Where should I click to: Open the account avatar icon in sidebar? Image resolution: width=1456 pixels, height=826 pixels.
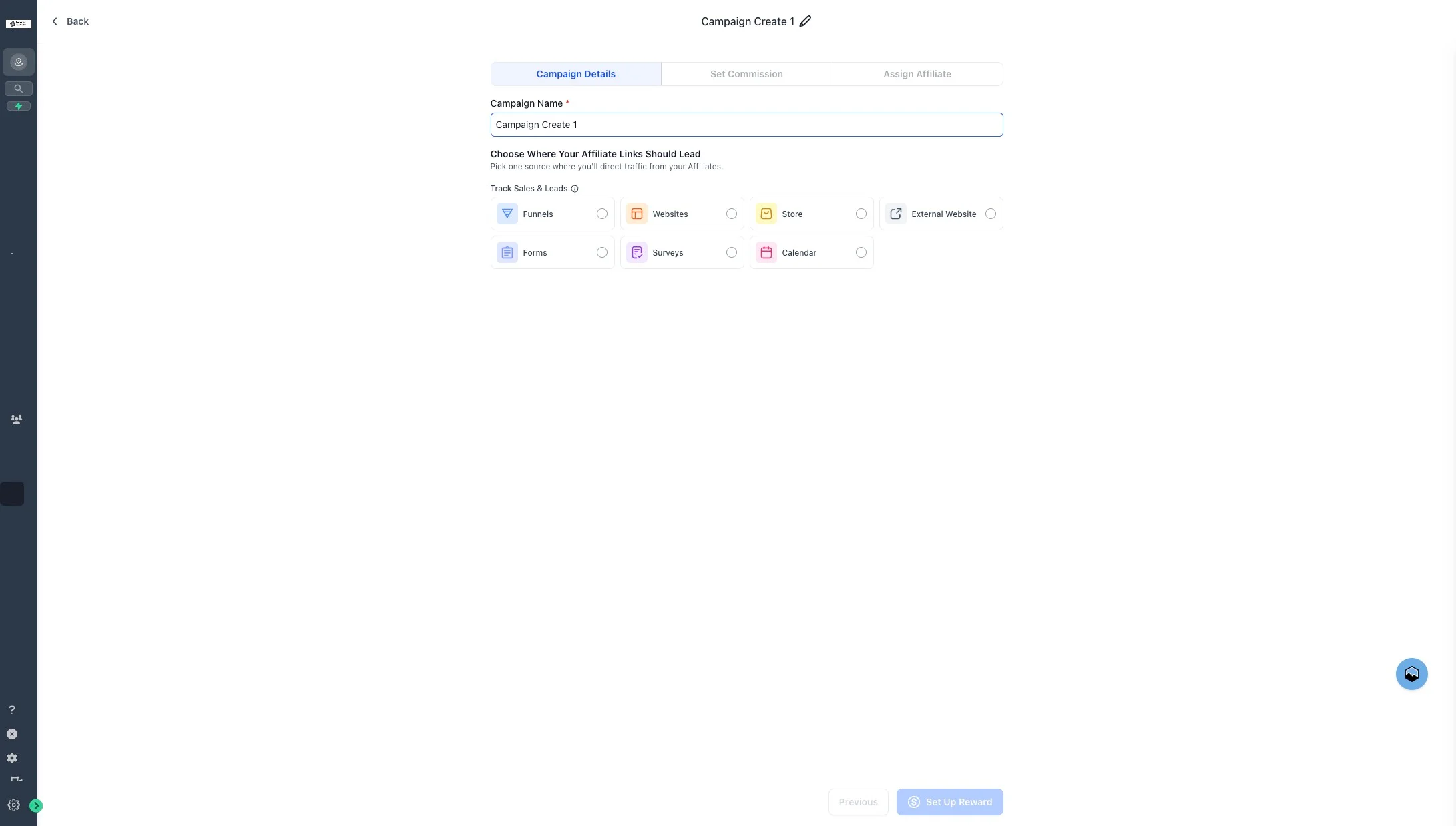click(x=19, y=62)
